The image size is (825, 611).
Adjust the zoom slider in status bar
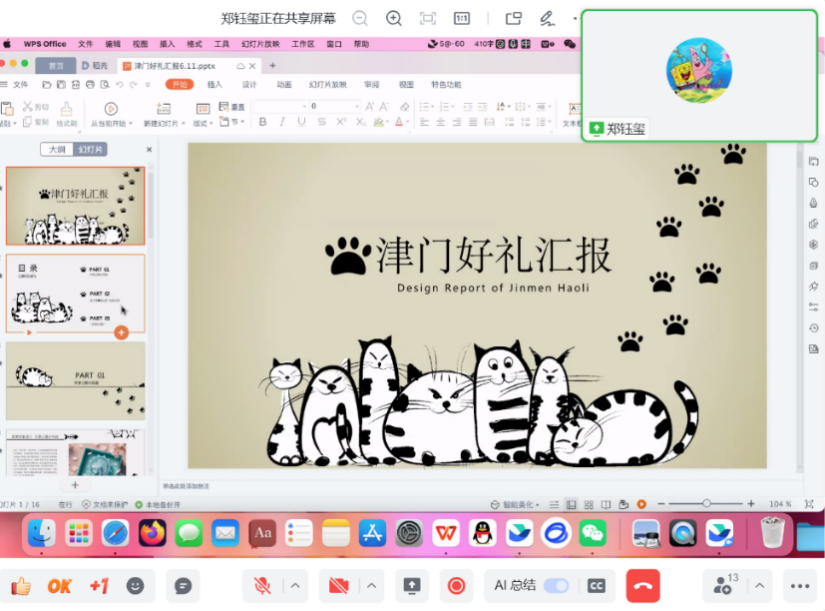(707, 503)
